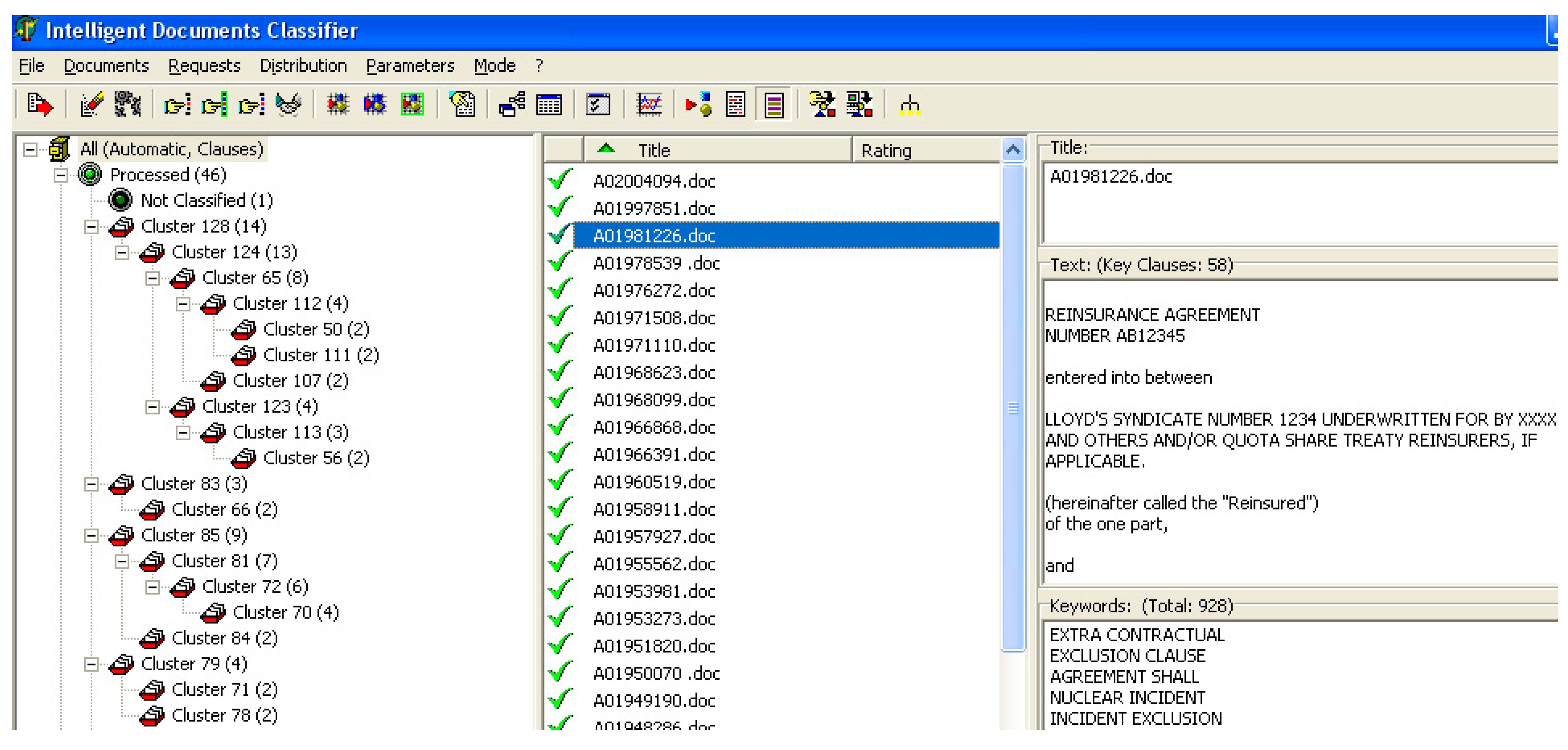Click the handshake icon in toolbar
1568x750 pixels.
pos(289,105)
